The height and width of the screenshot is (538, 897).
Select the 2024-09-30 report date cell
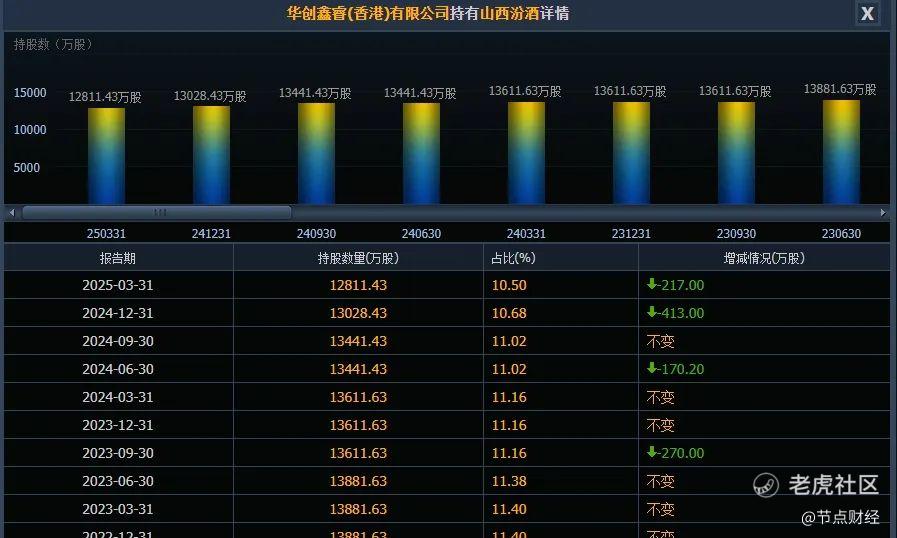(118, 341)
